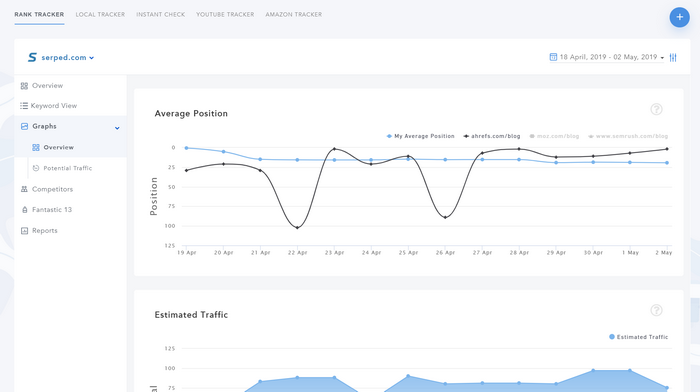Click the Graphs sub-Overview grid icon

click(x=36, y=147)
